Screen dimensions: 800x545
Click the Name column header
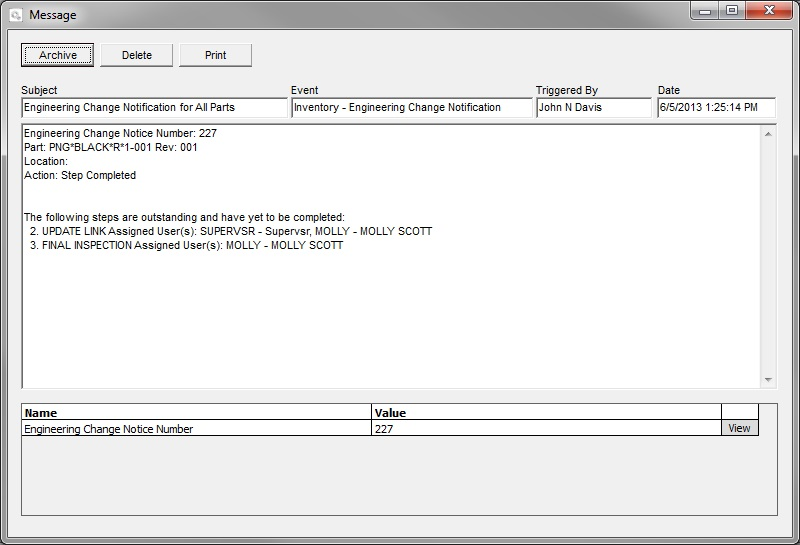[x=196, y=412]
